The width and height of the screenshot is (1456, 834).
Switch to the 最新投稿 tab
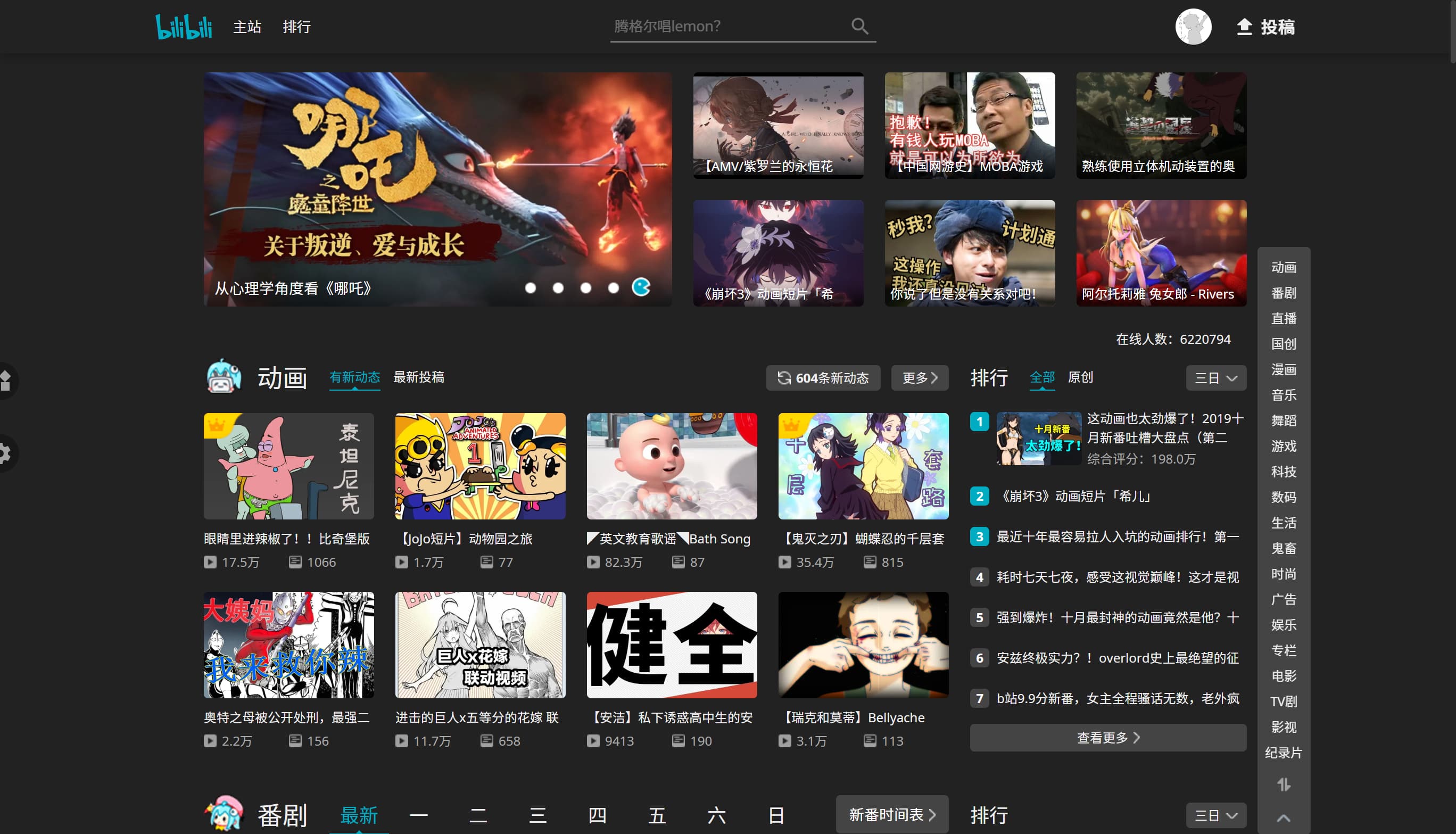(418, 377)
